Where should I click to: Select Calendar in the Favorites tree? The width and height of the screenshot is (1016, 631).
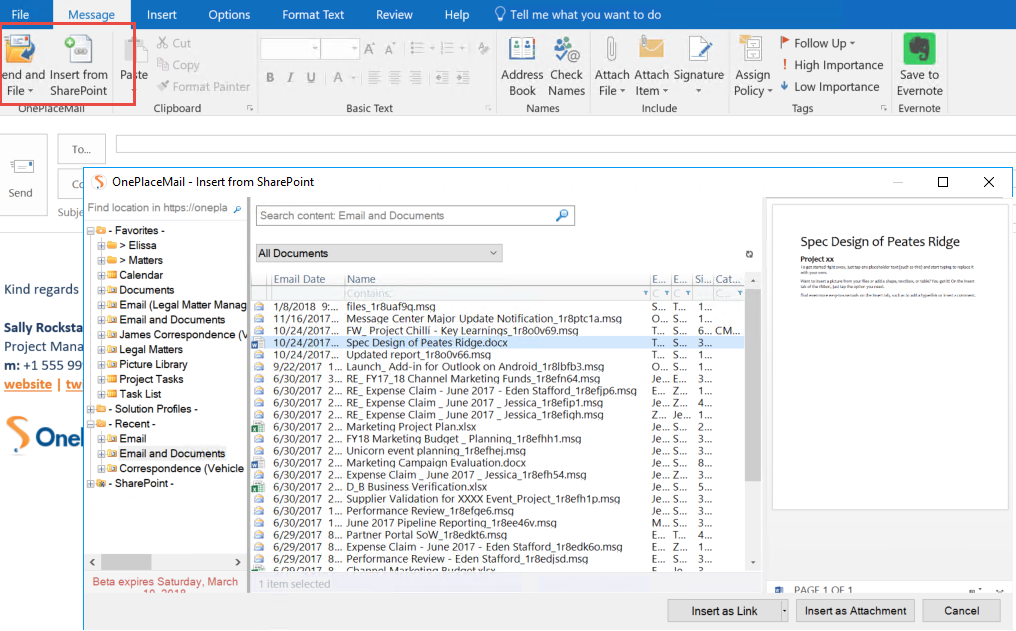(141, 275)
